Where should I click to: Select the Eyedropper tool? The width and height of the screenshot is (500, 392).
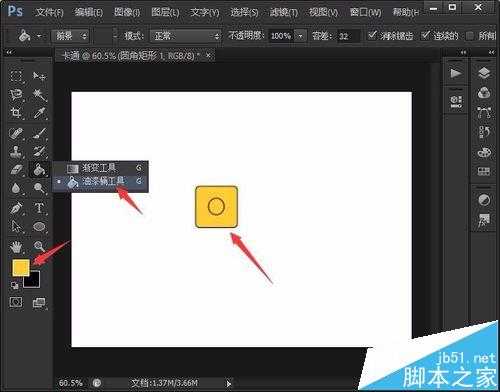click(39, 113)
